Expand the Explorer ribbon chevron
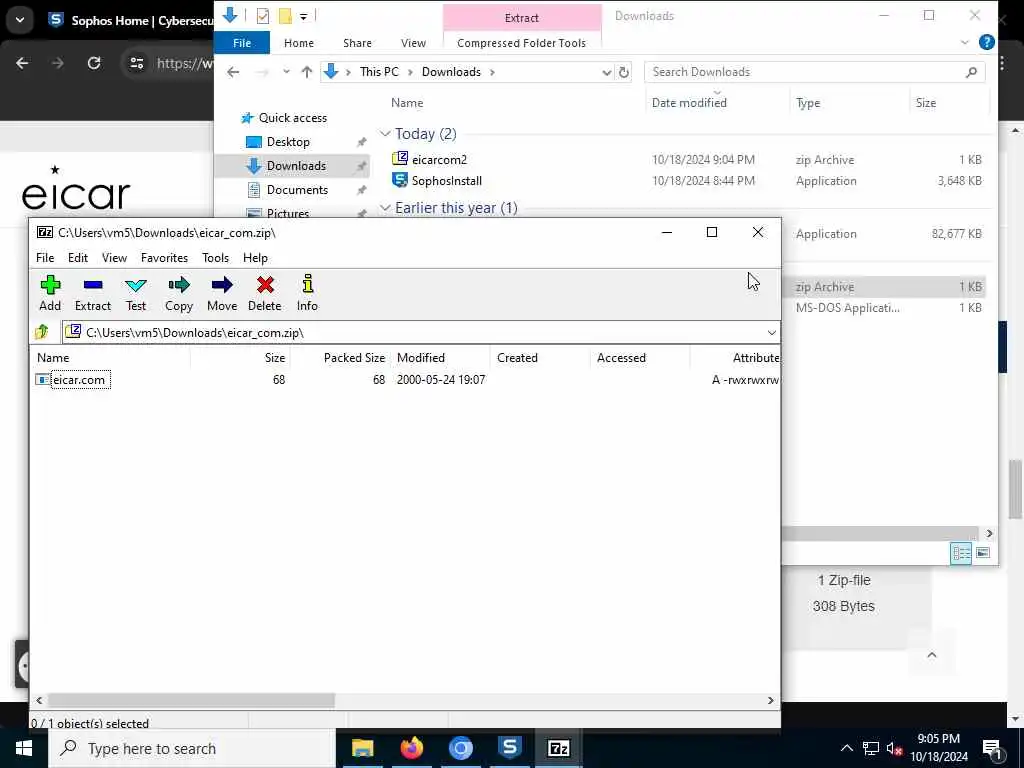1024x768 pixels. point(965,42)
